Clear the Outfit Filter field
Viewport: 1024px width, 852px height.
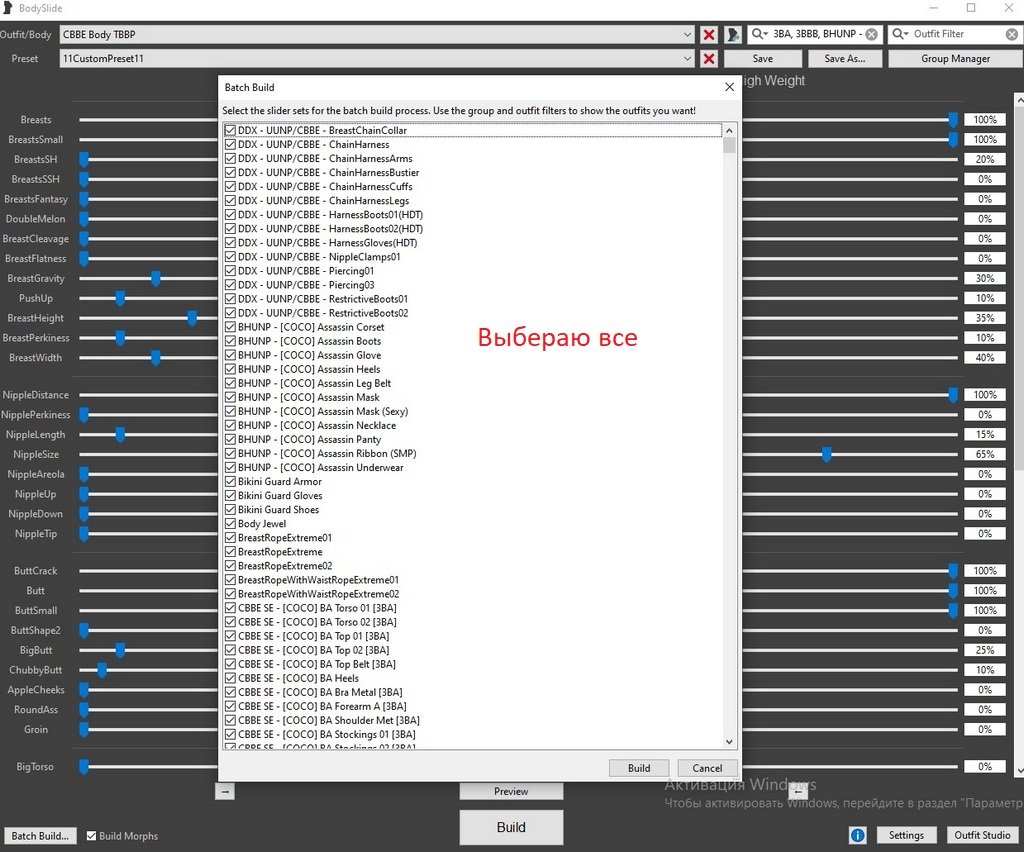click(1013, 34)
